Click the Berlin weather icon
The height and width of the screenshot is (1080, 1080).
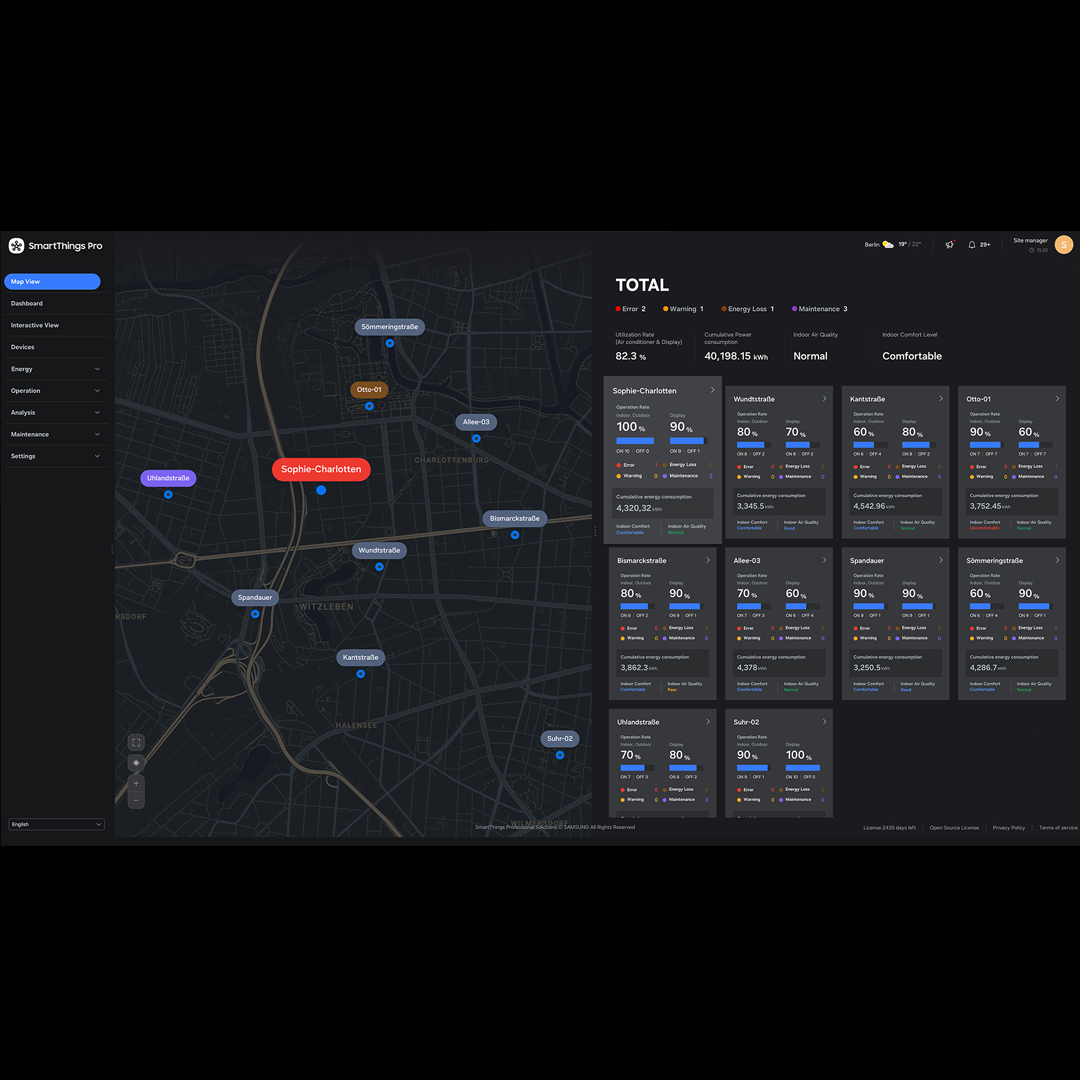888,245
